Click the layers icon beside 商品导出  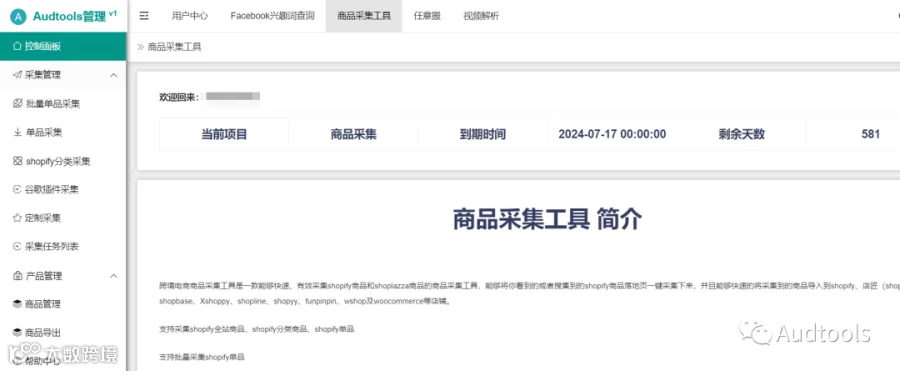pos(17,333)
